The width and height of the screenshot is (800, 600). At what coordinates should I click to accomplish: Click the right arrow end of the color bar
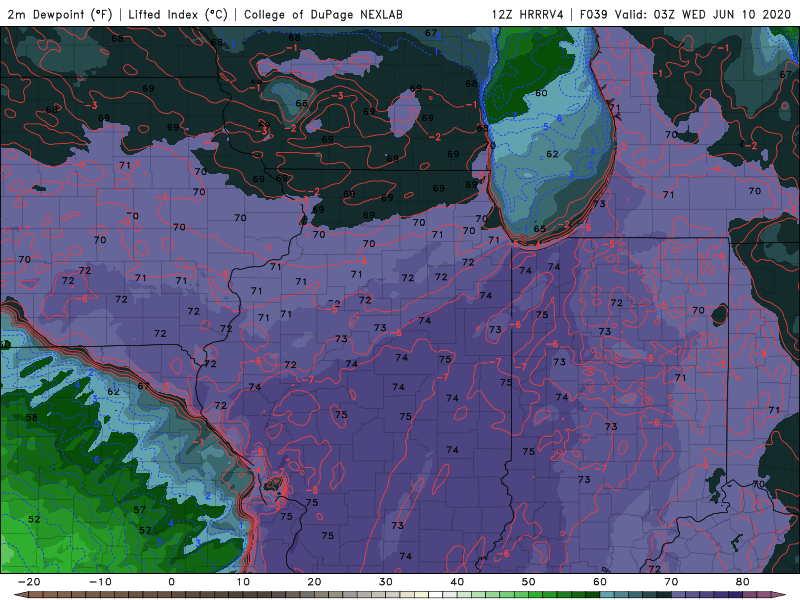(x=780, y=595)
